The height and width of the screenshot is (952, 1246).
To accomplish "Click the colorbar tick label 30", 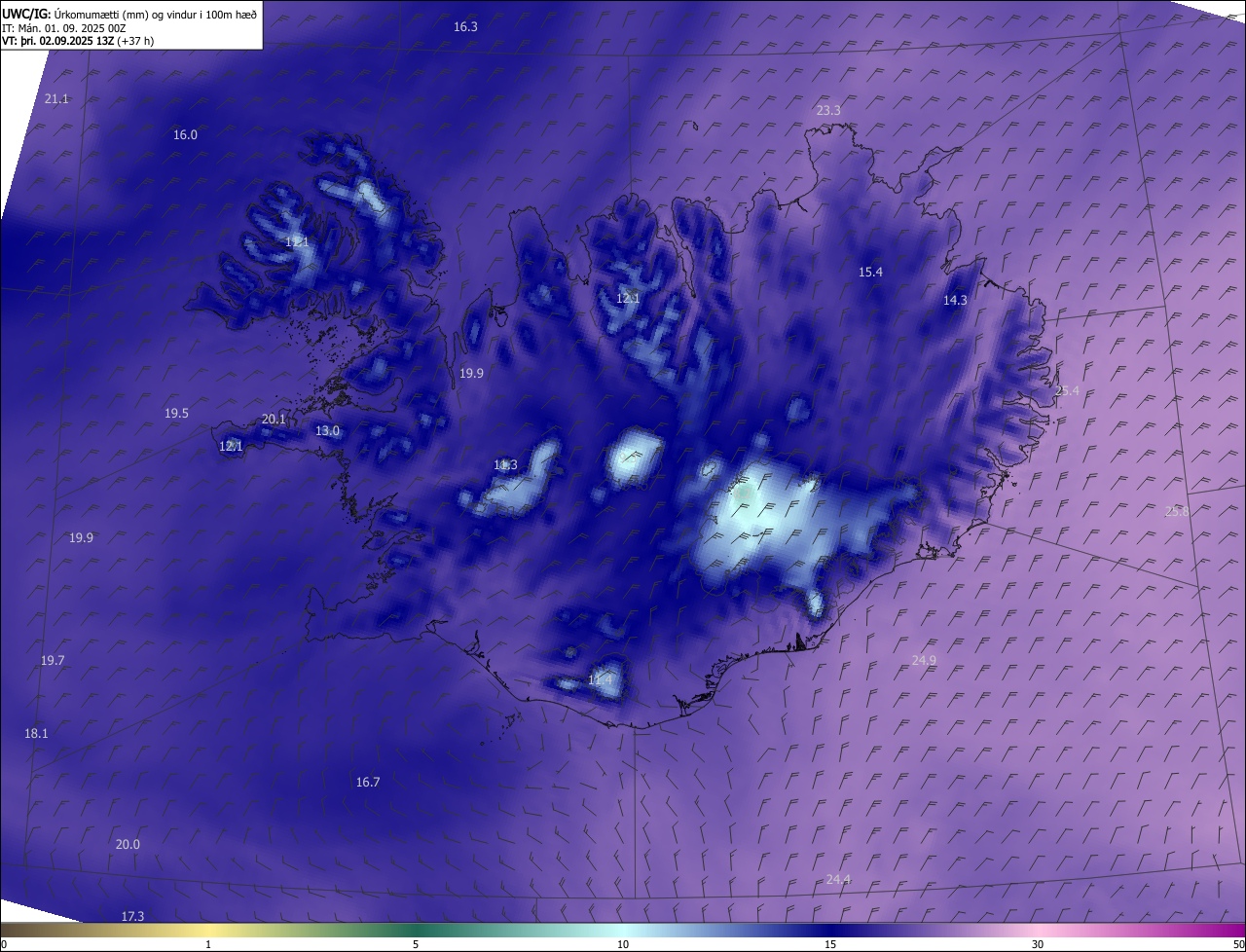I will click(x=1038, y=945).
